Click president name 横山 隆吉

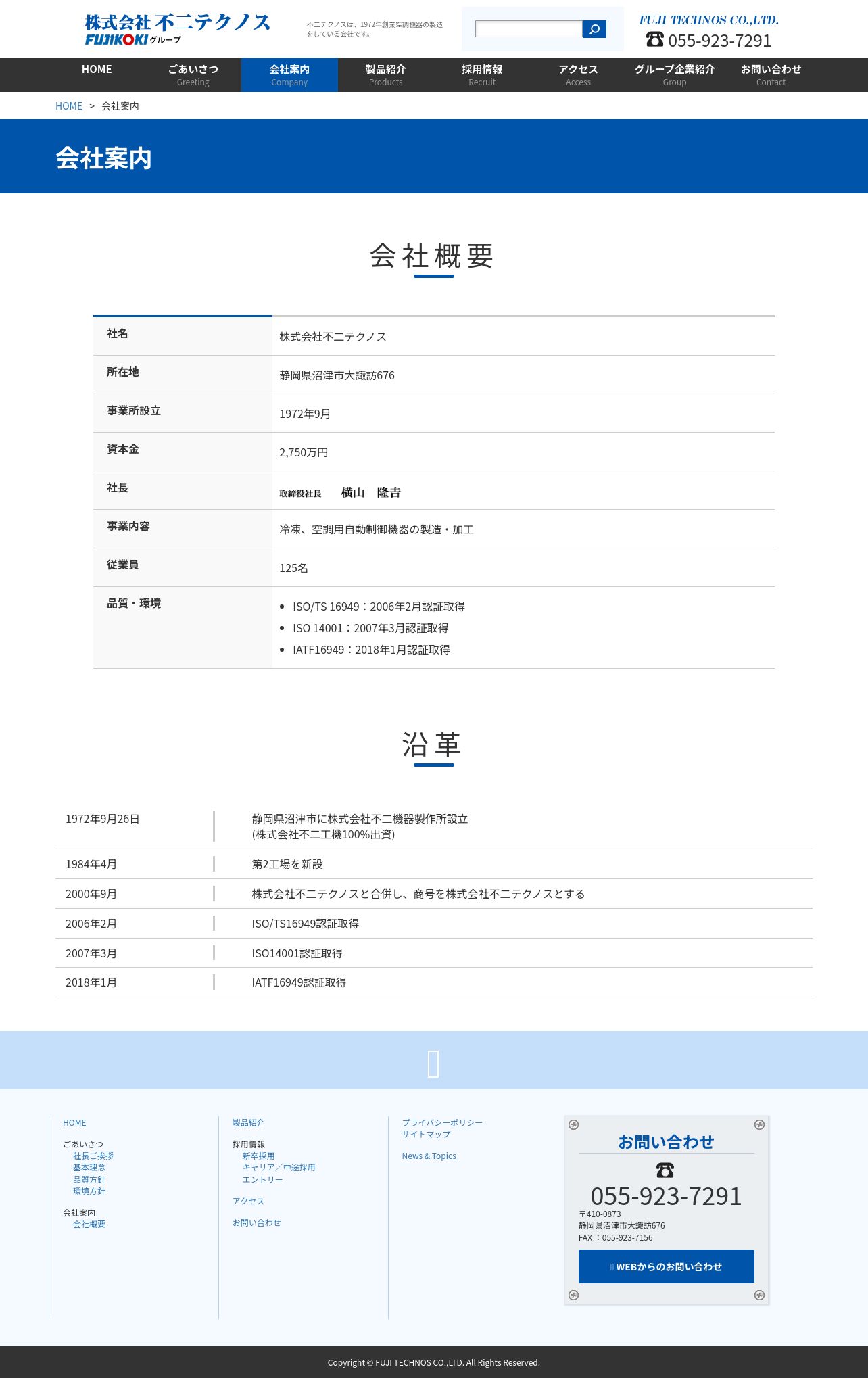[x=371, y=492]
